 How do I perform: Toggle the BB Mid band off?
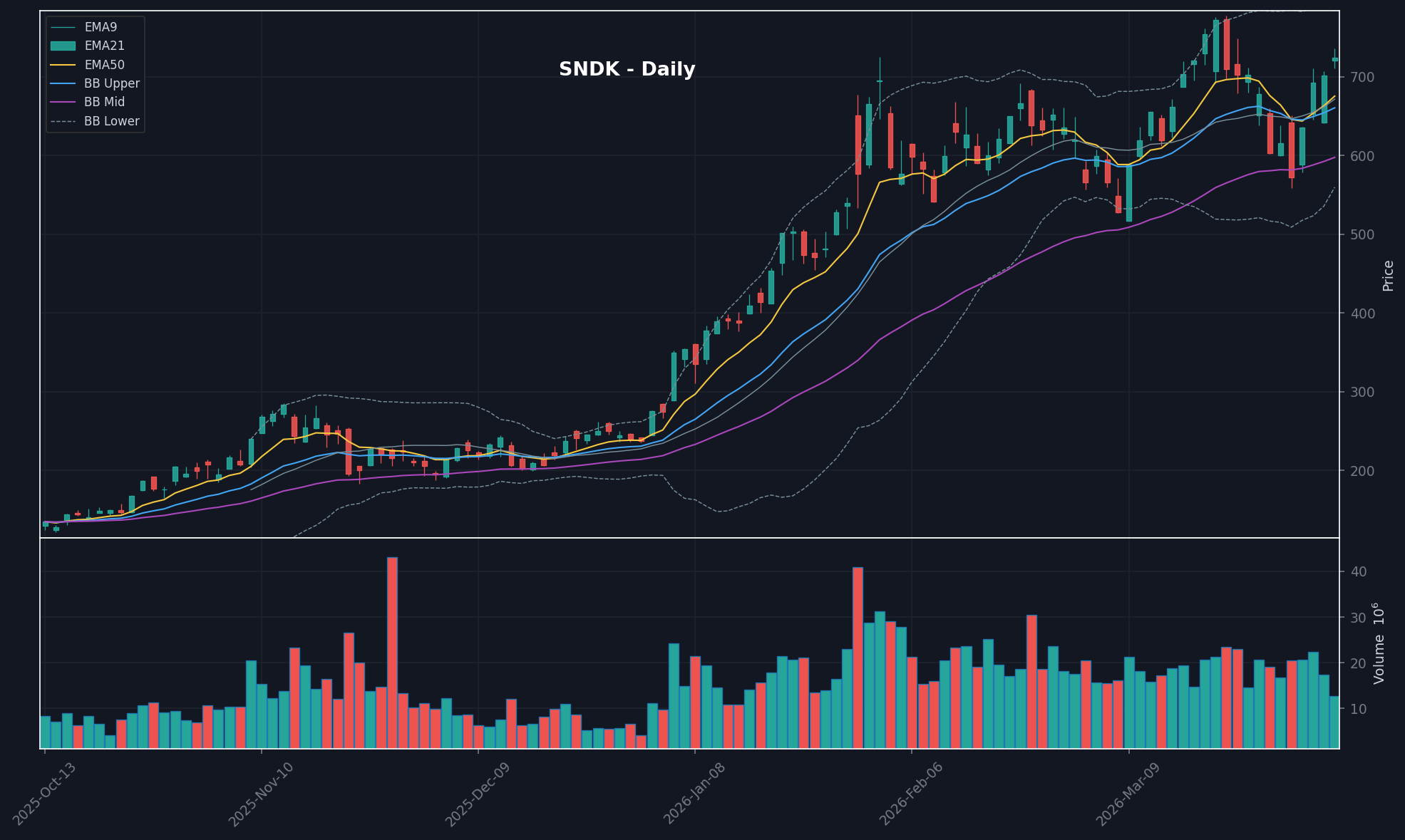tap(103, 102)
